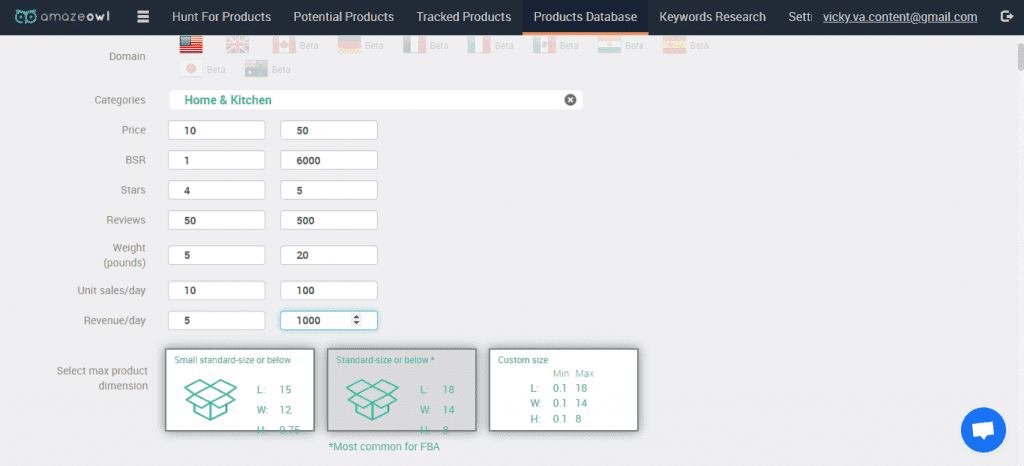Adjust the Revenue/day maximum spinner arrows
This screenshot has width=1024, height=466.
point(356,320)
